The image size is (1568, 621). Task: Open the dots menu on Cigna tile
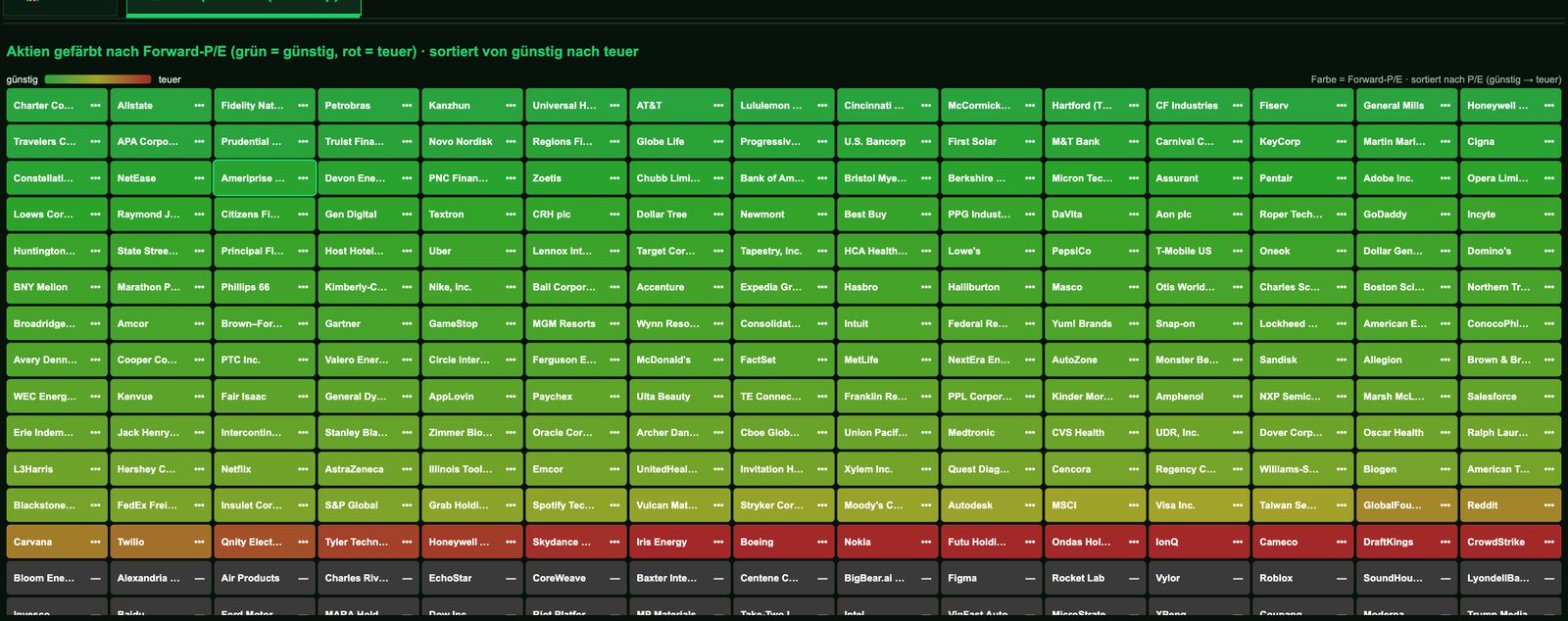tap(1549, 142)
